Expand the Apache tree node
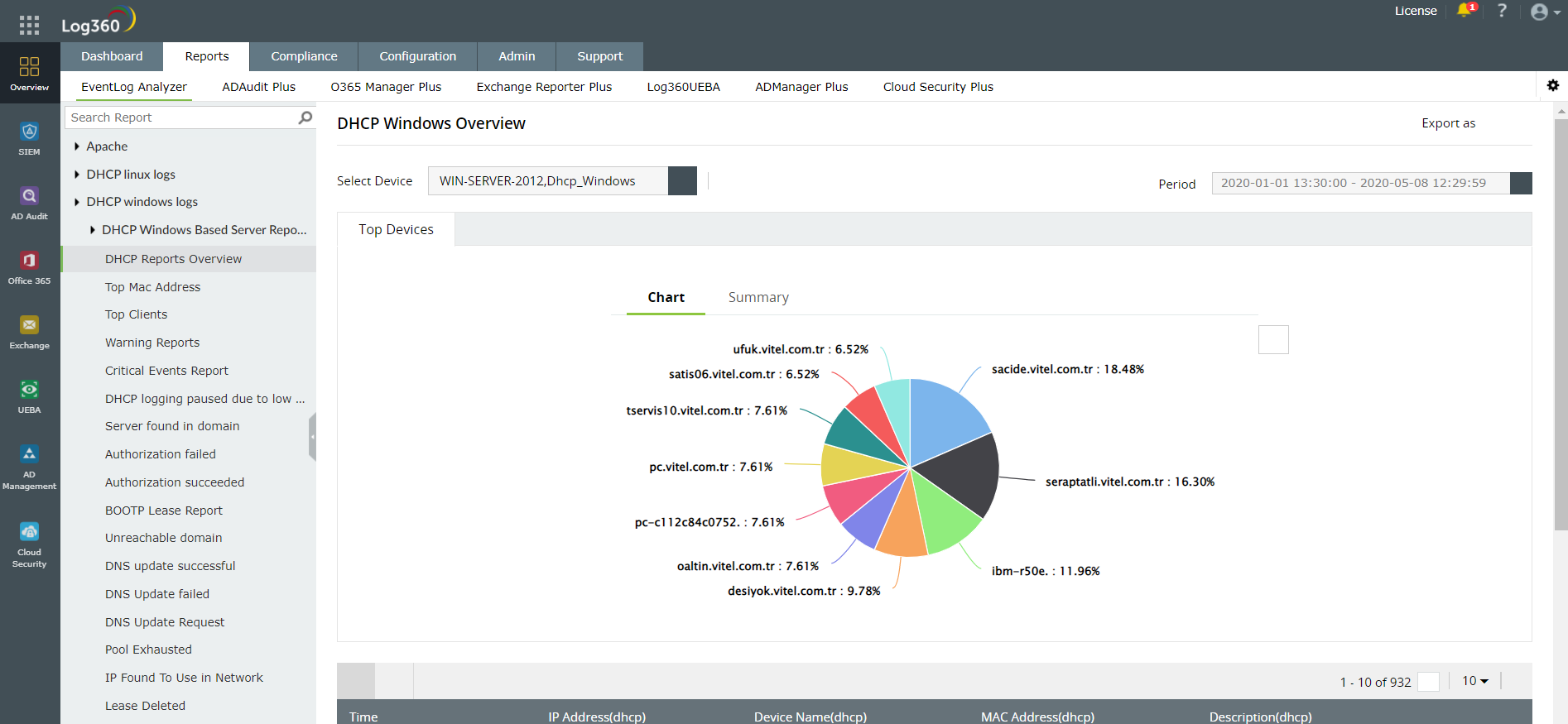1568x724 pixels. click(77, 146)
